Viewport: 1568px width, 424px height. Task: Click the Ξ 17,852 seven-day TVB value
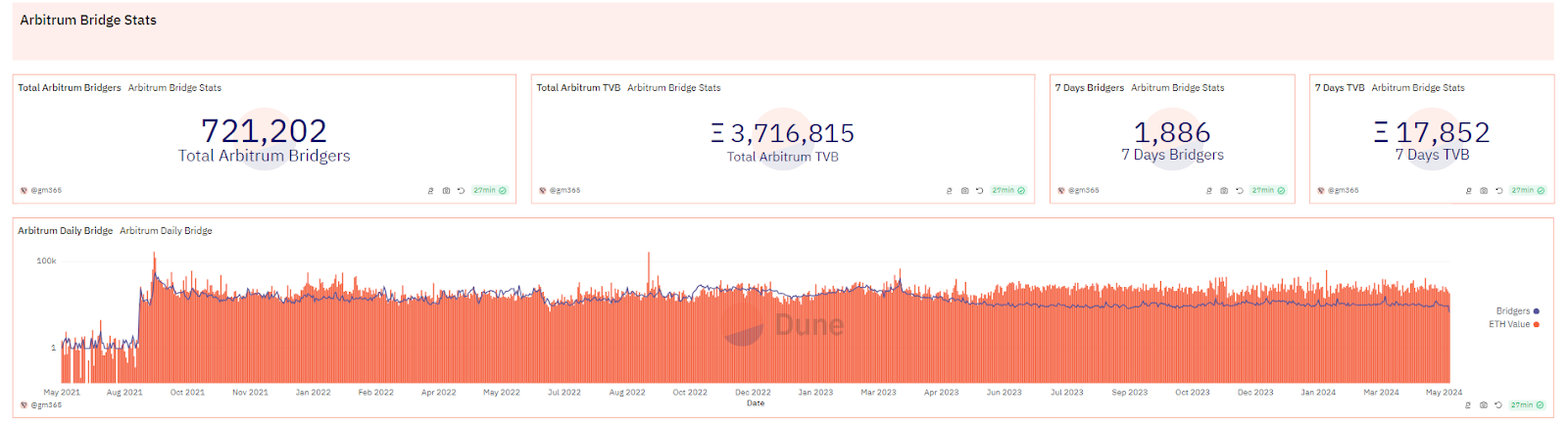1432,132
